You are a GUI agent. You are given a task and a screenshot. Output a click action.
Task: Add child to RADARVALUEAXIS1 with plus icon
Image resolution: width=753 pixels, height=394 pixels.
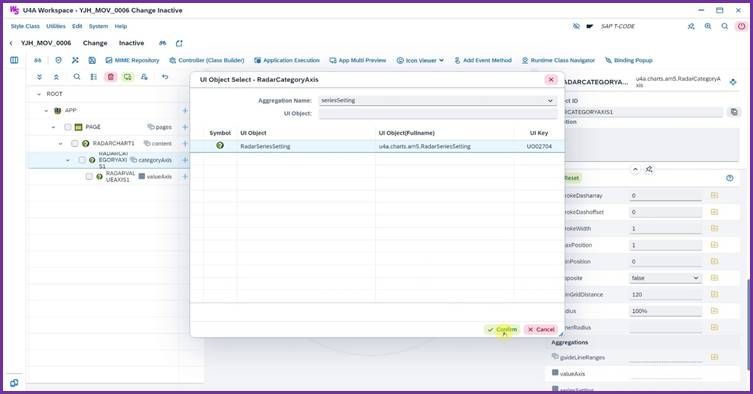[185, 177]
